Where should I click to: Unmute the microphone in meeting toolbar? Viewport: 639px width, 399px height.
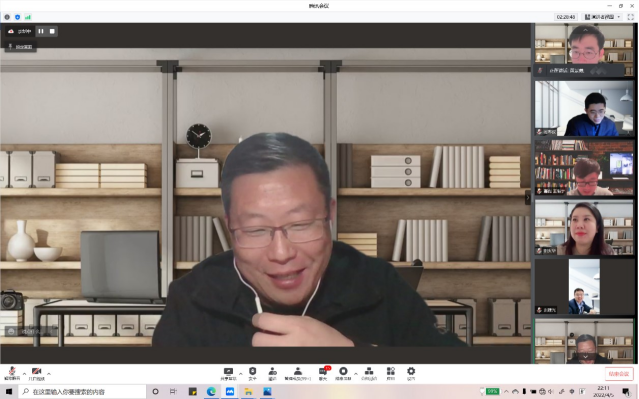(x=12, y=373)
